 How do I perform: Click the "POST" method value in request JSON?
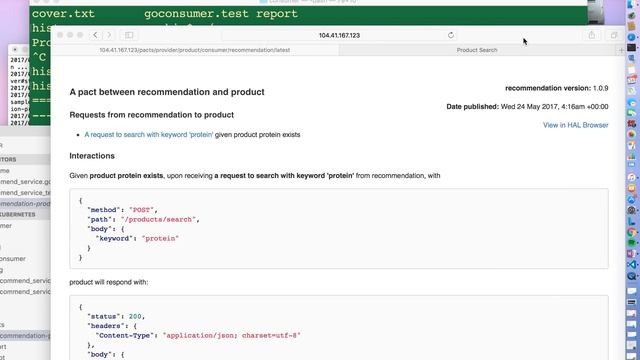point(141,210)
